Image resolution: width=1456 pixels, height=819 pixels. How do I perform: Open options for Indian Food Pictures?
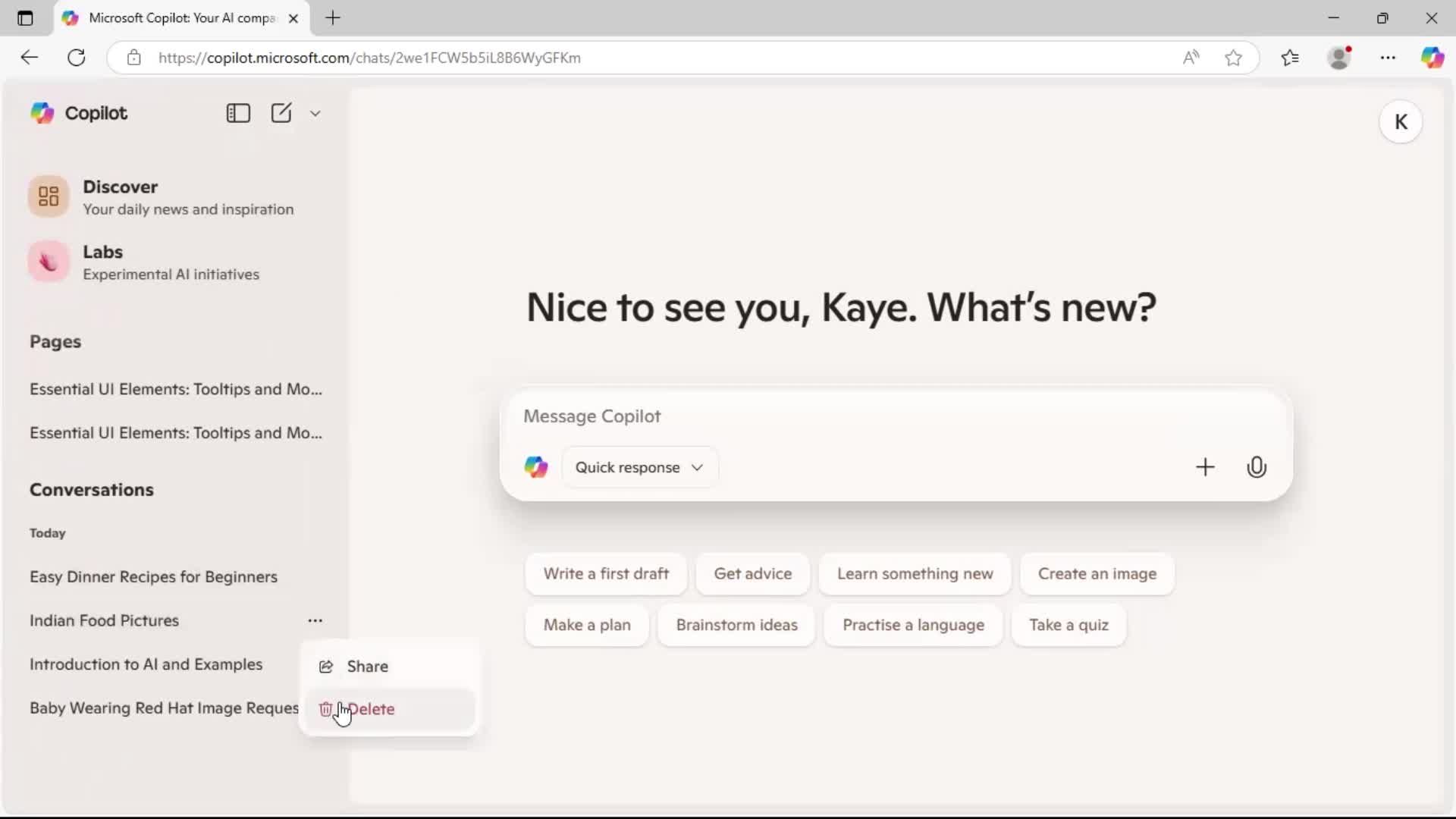point(315,620)
